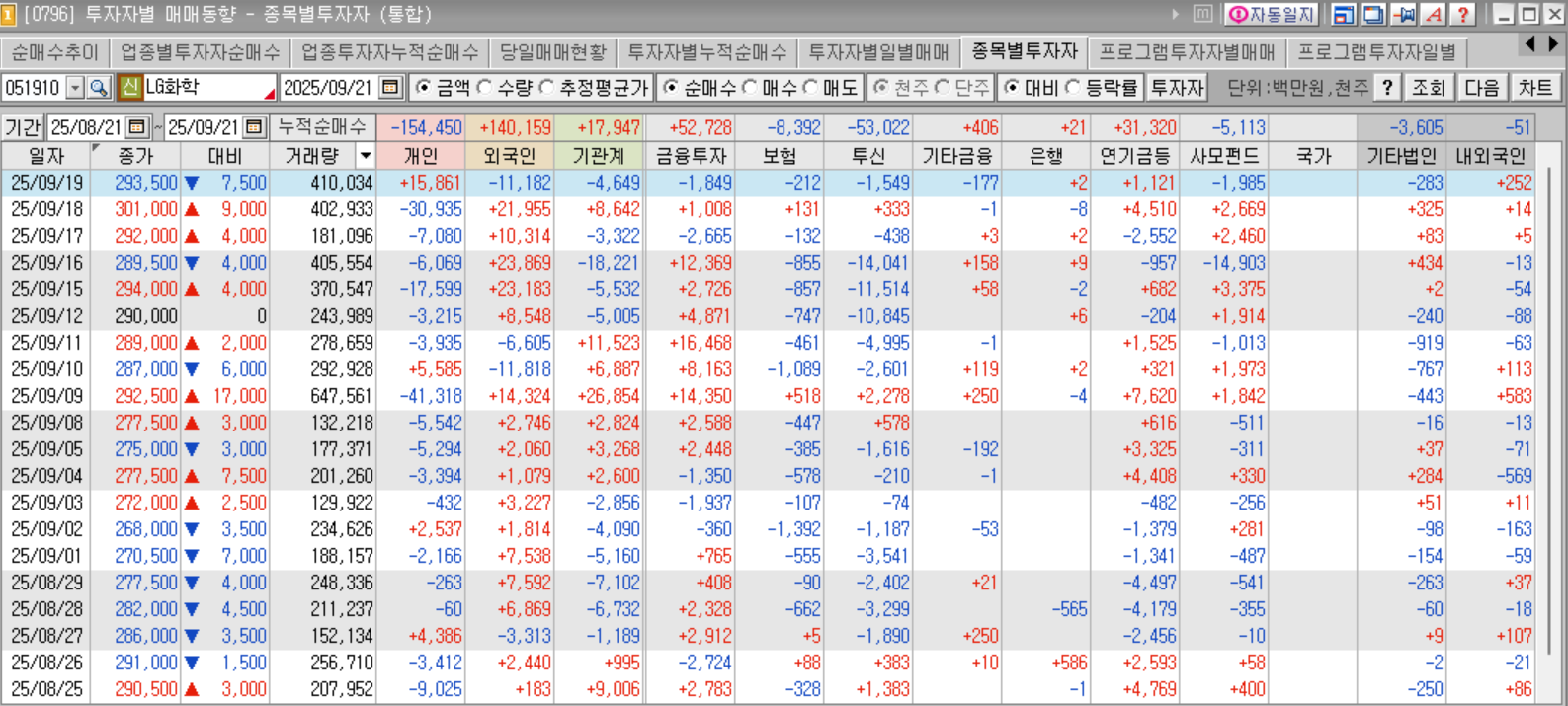Click the stock search magnifier icon

point(98,88)
